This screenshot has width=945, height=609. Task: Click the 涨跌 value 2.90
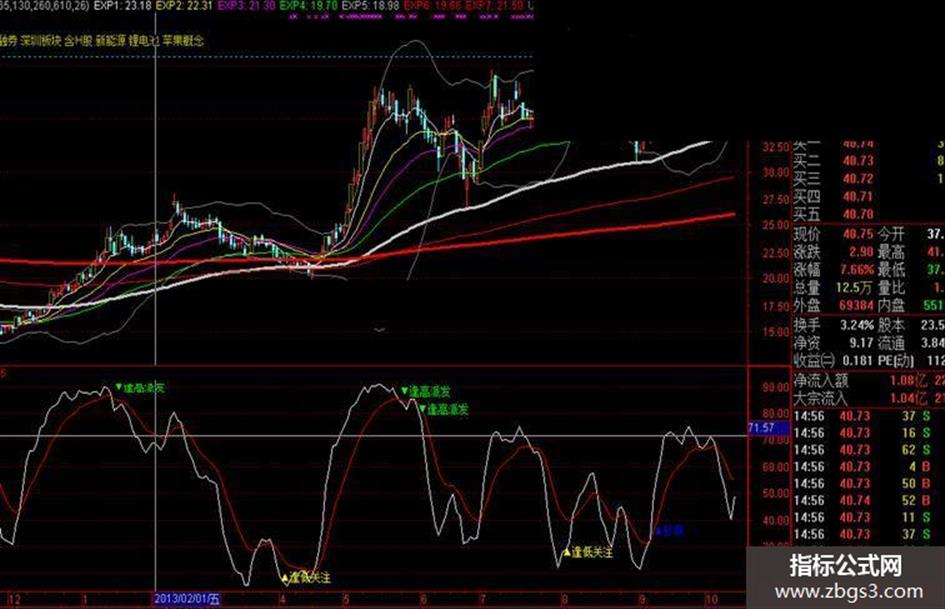click(862, 252)
